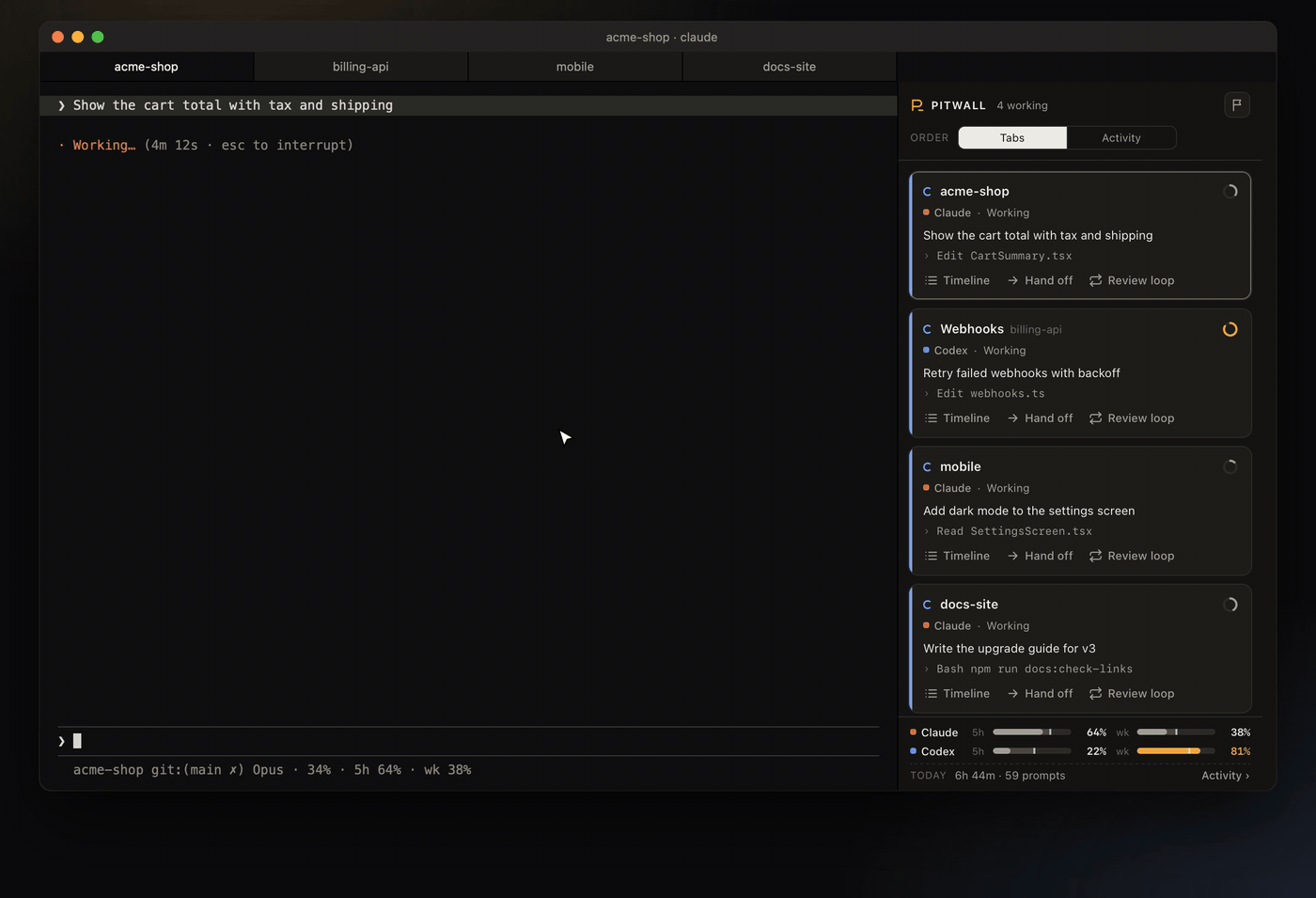This screenshot has width=1316, height=898.
Task: Click the C icon beside mobile card title
Action: click(927, 467)
